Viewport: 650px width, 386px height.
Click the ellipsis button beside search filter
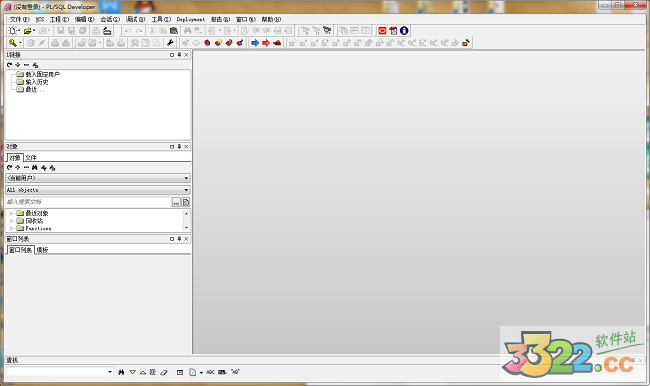click(176, 202)
